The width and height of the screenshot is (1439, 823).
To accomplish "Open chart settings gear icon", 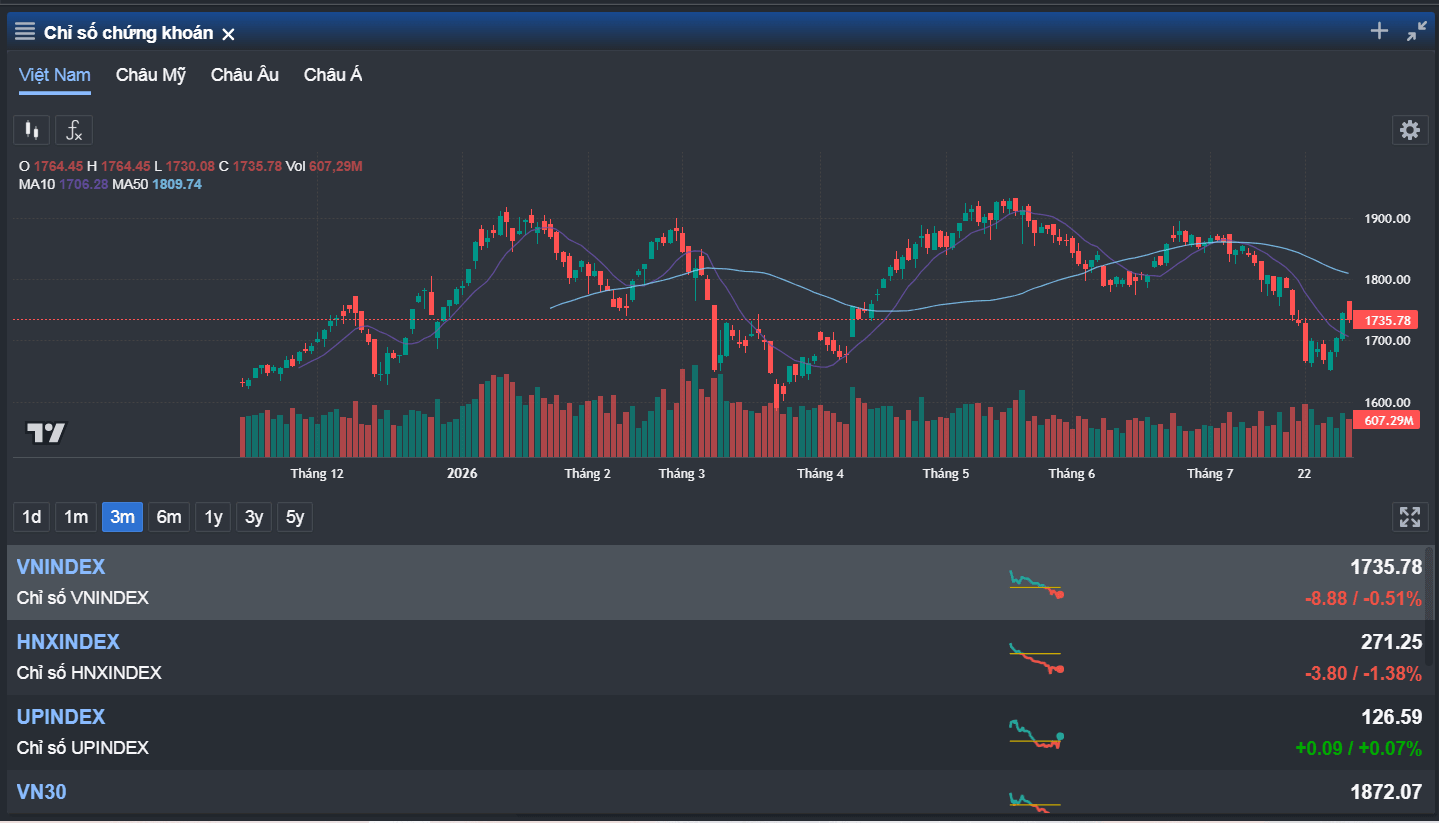I will pyautogui.click(x=1410, y=130).
